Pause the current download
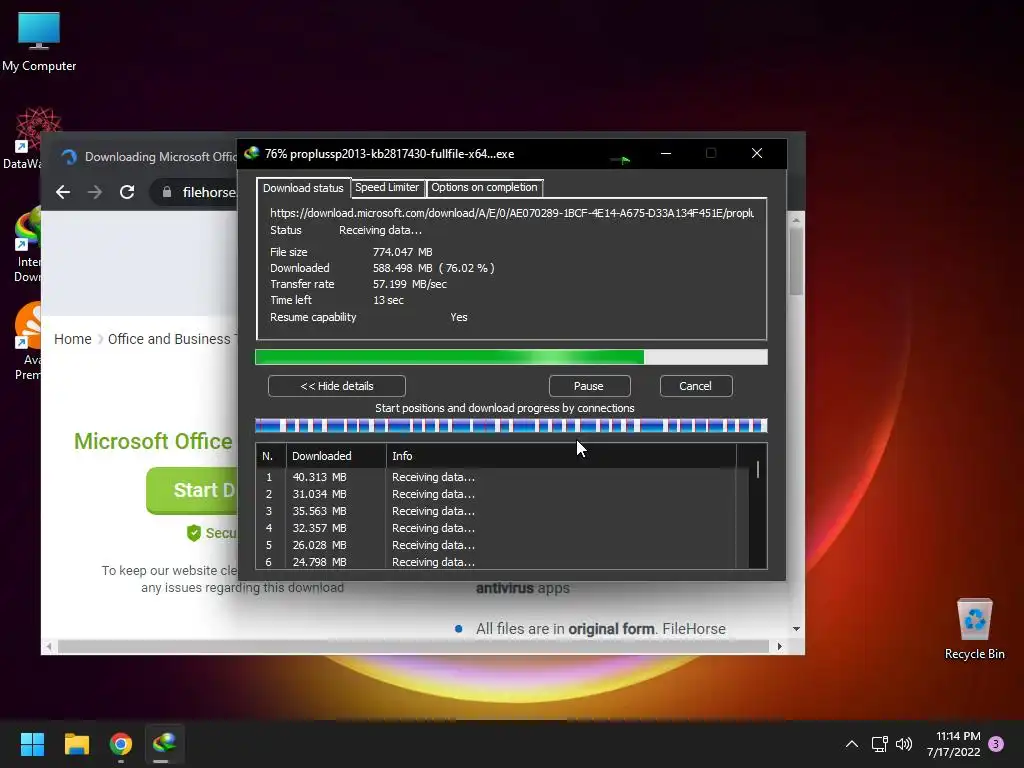1024x768 pixels. click(x=589, y=386)
